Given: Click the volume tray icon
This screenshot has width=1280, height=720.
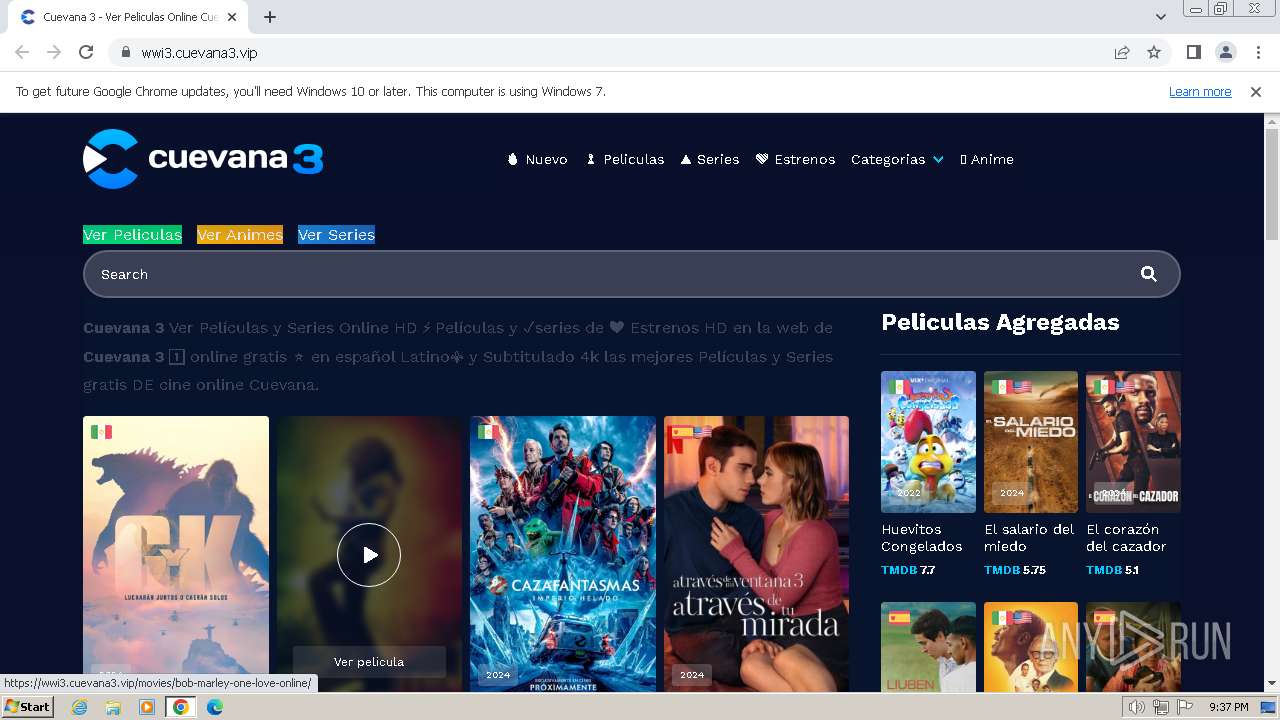Looking at the screenshot, I should pyautogui.click(x=1138, y=707).
